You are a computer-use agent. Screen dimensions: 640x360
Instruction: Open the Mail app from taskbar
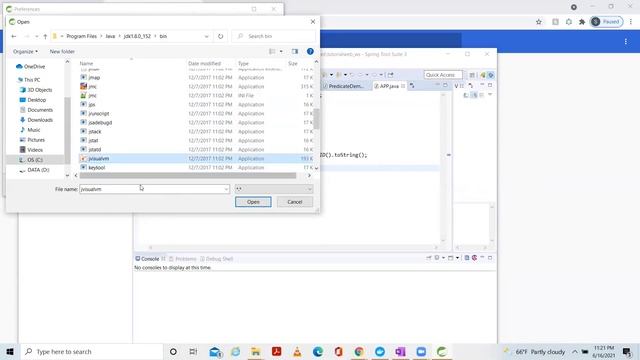tap(215, 351)
